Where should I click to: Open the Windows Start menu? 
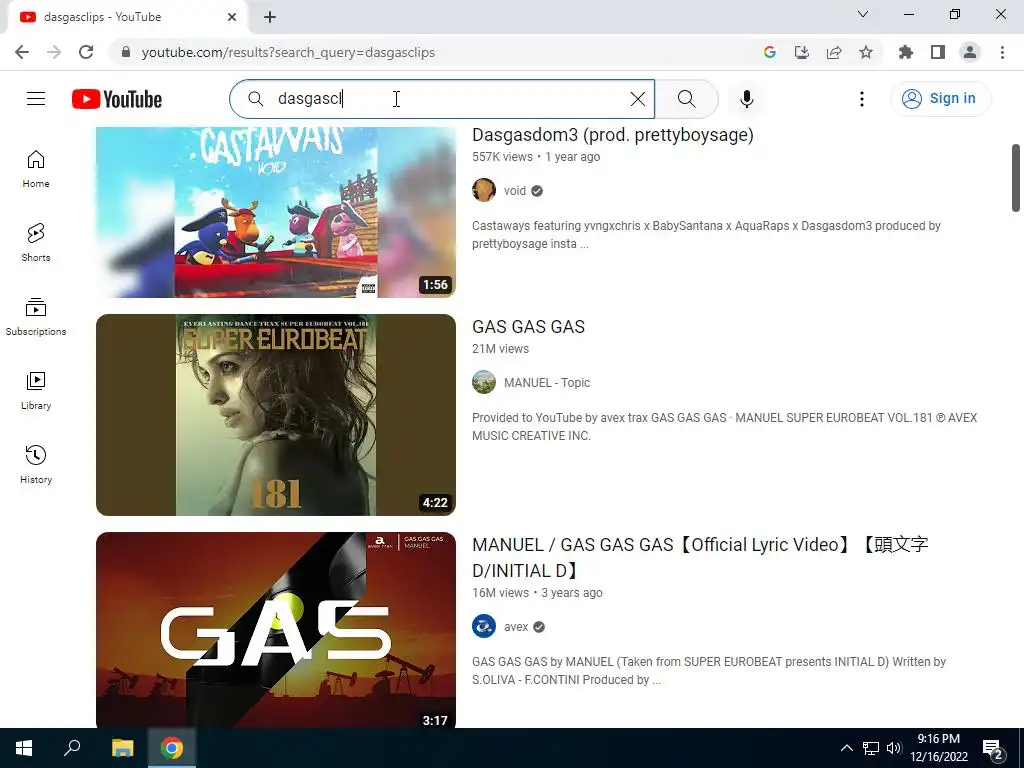[x=24, y=748]
